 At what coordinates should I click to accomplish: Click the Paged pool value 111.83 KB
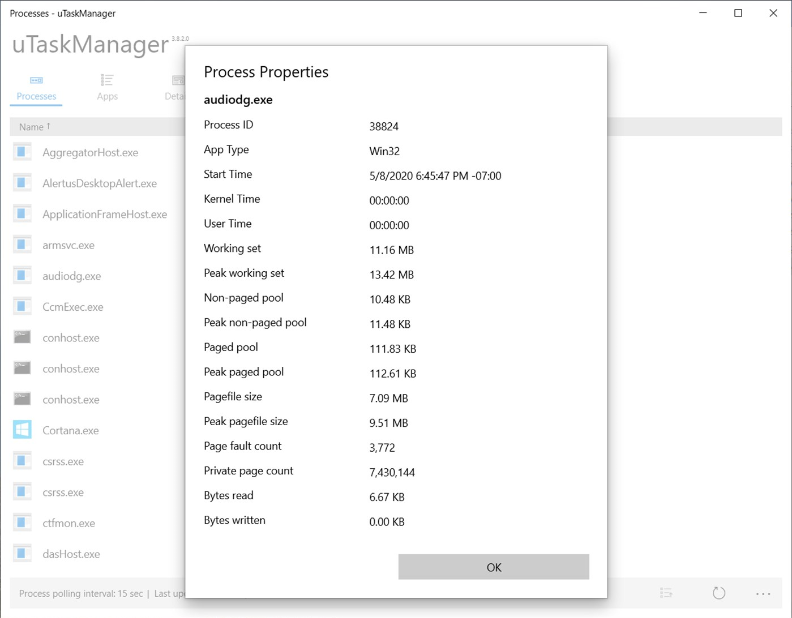point(393,349)
